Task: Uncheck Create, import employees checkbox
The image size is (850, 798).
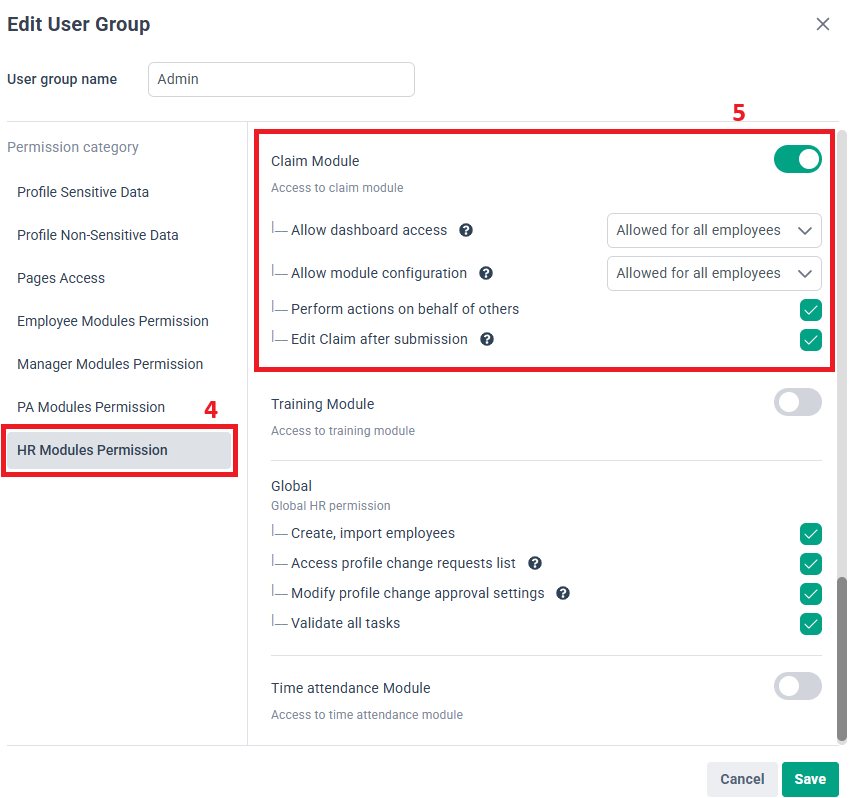Action: click(810, 534)
